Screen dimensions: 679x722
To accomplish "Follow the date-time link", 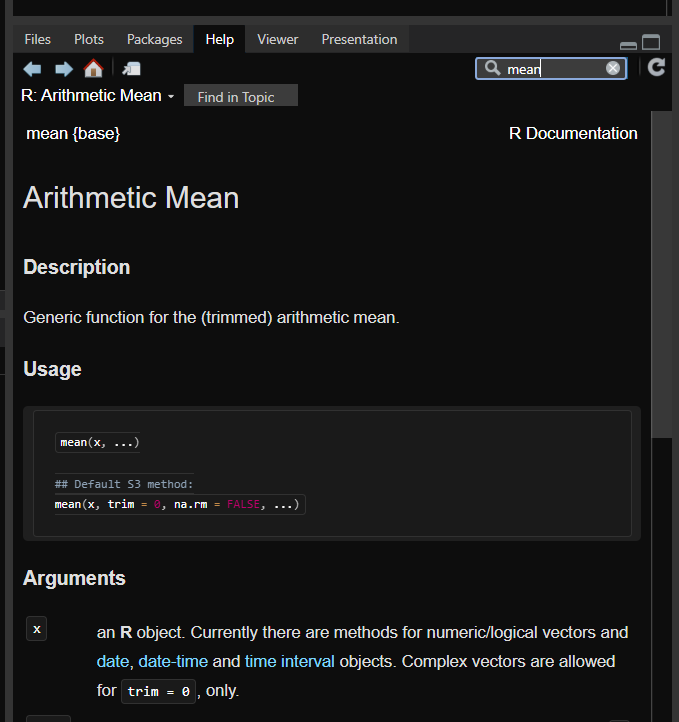I will [x=173, y=661].
